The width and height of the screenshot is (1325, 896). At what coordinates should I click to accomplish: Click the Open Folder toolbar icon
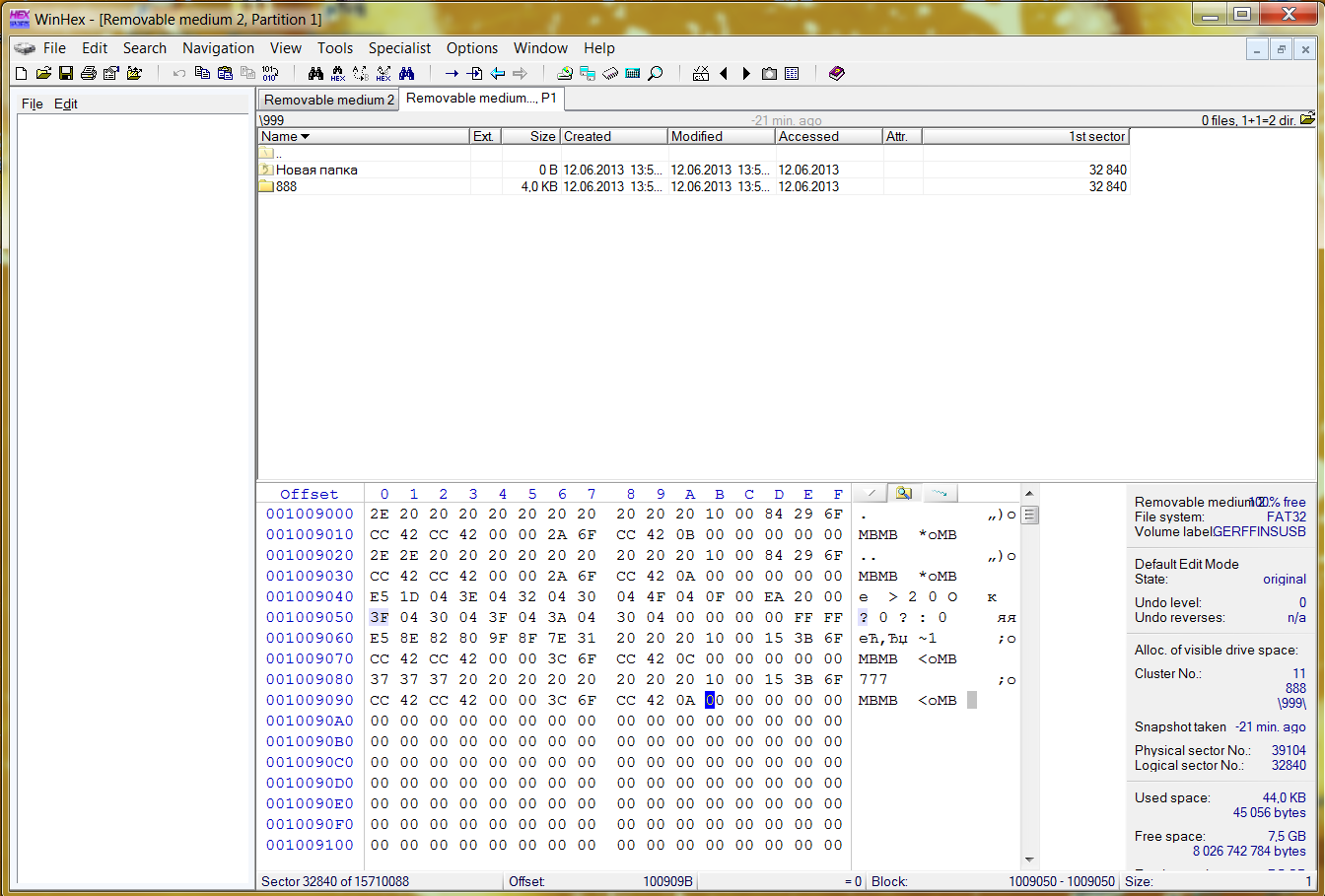coord(135,73)
